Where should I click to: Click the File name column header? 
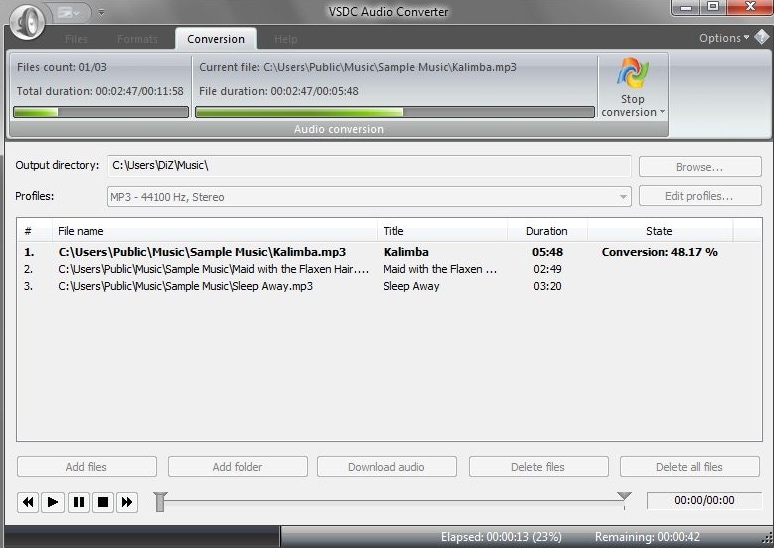pos(215,231)
